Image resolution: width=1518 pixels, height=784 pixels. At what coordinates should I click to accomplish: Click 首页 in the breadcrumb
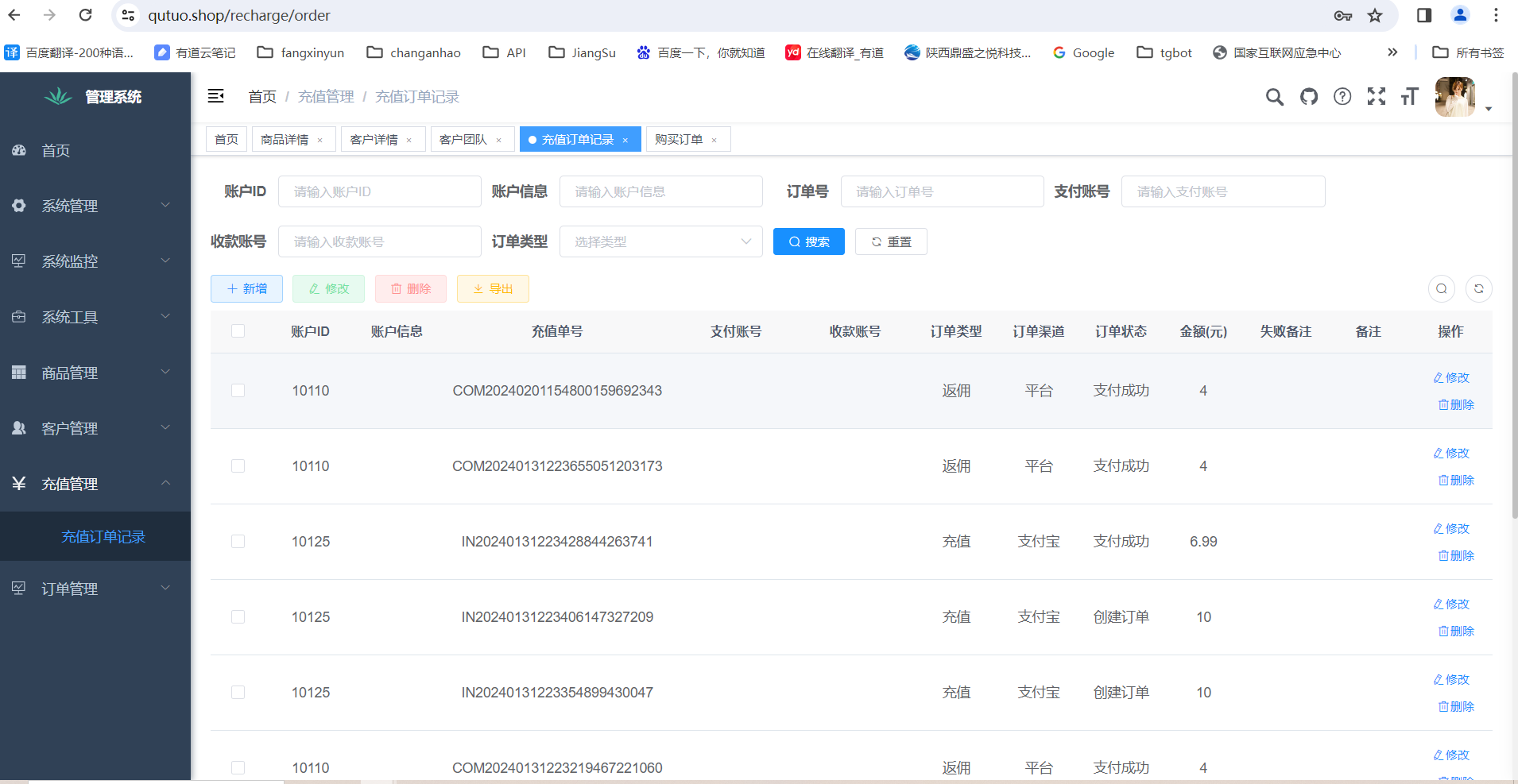pos(262,97)
